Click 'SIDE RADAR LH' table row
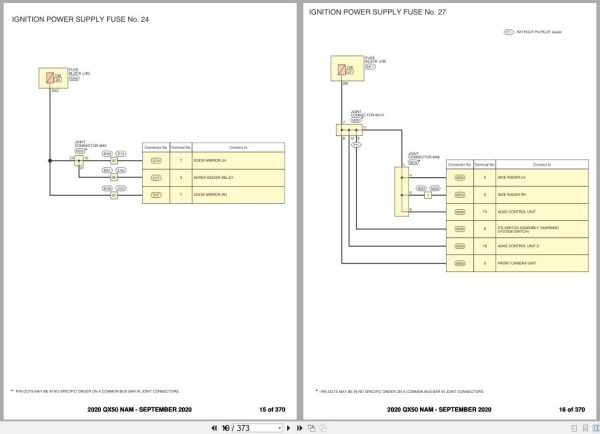Viewport: 600px width, 434px height. [517, 178]
